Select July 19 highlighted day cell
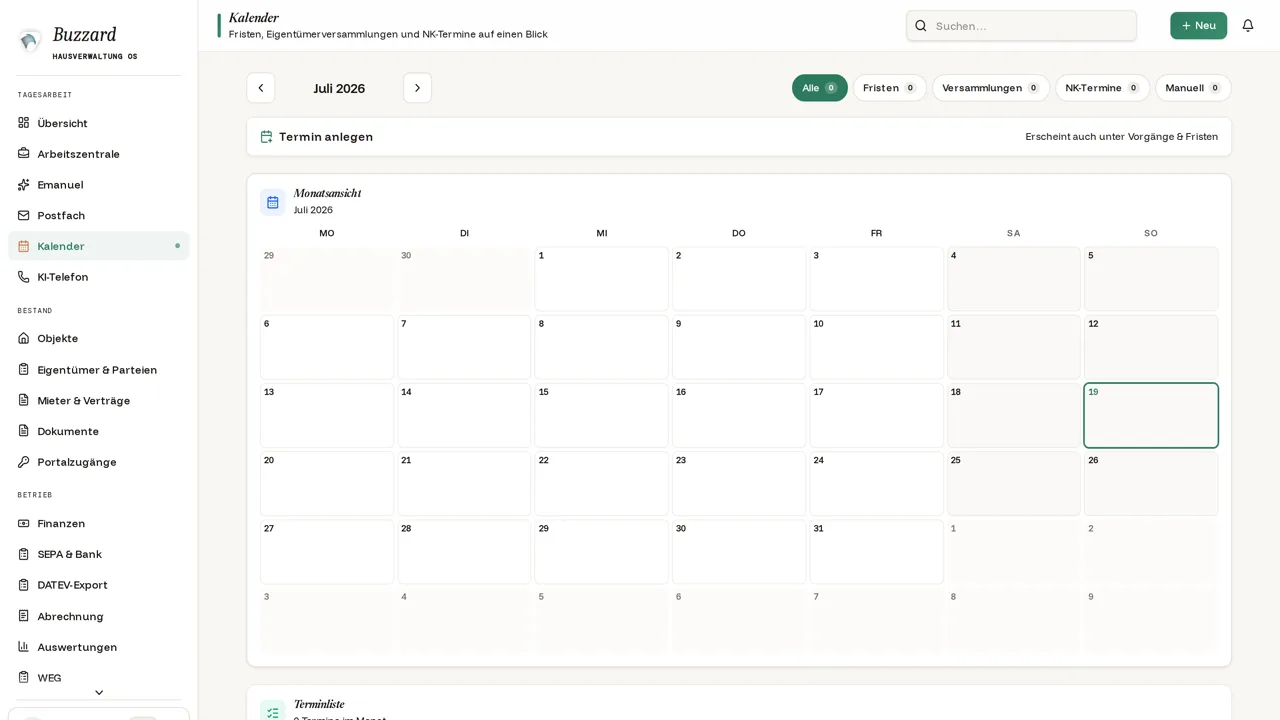1280x720 pixels. [1151, 415]
